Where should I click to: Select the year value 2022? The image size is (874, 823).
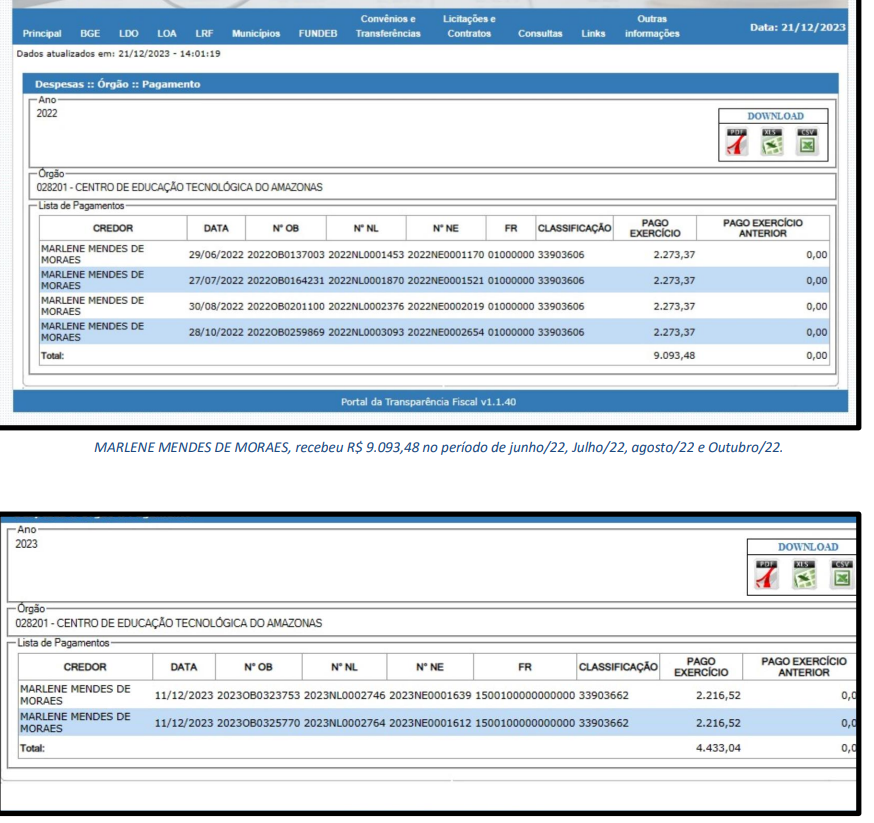[47, 113]
